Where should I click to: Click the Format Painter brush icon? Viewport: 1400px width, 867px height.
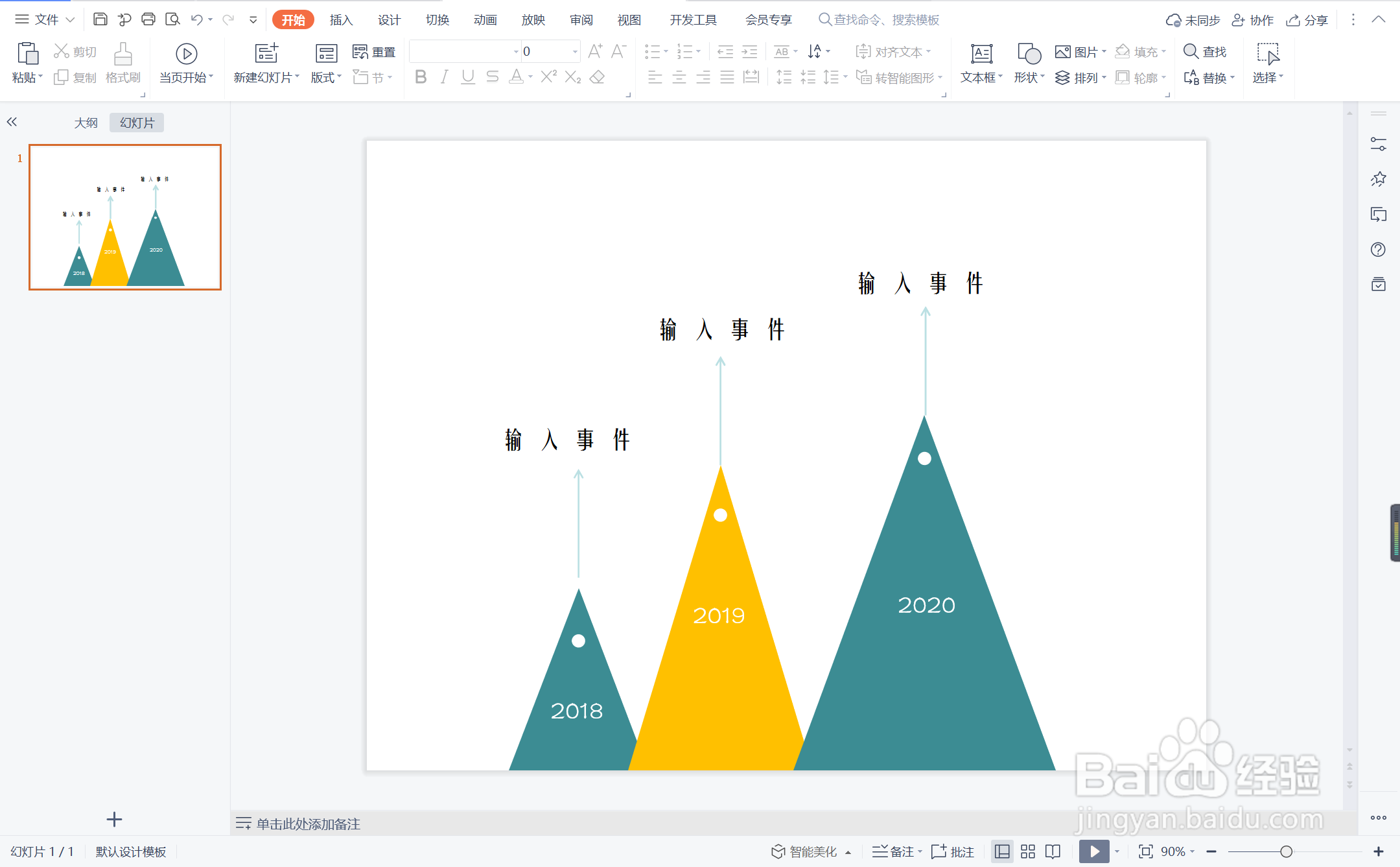click(x=122, y=54)
